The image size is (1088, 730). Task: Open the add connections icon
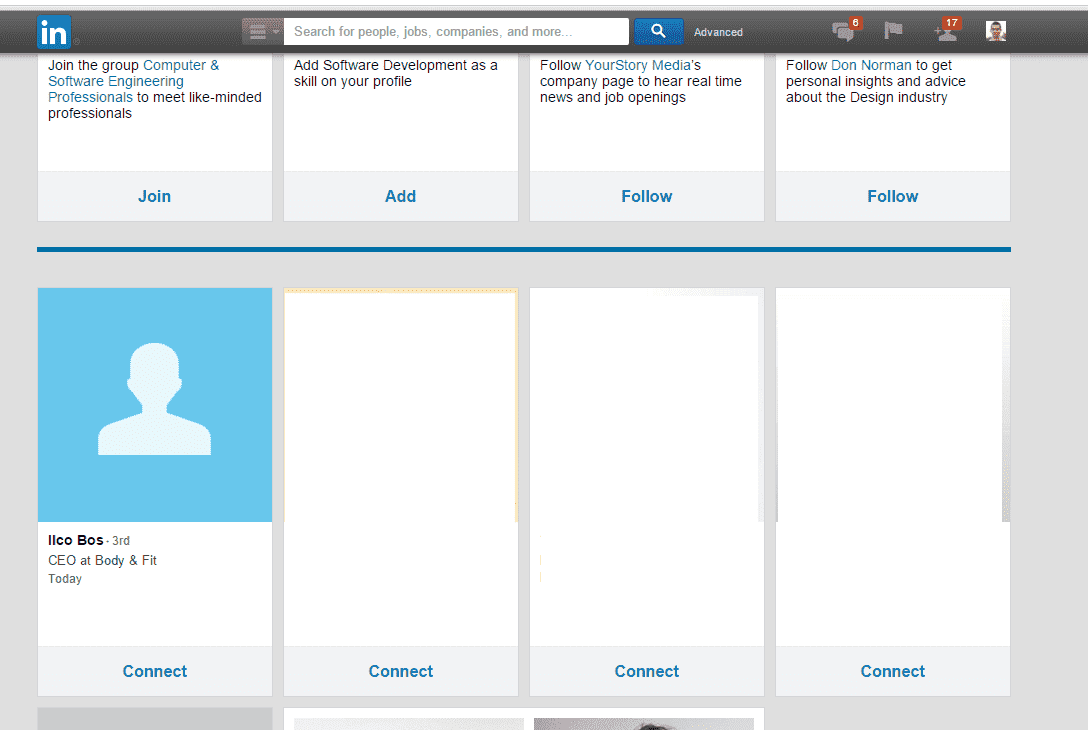pos(945,32)
